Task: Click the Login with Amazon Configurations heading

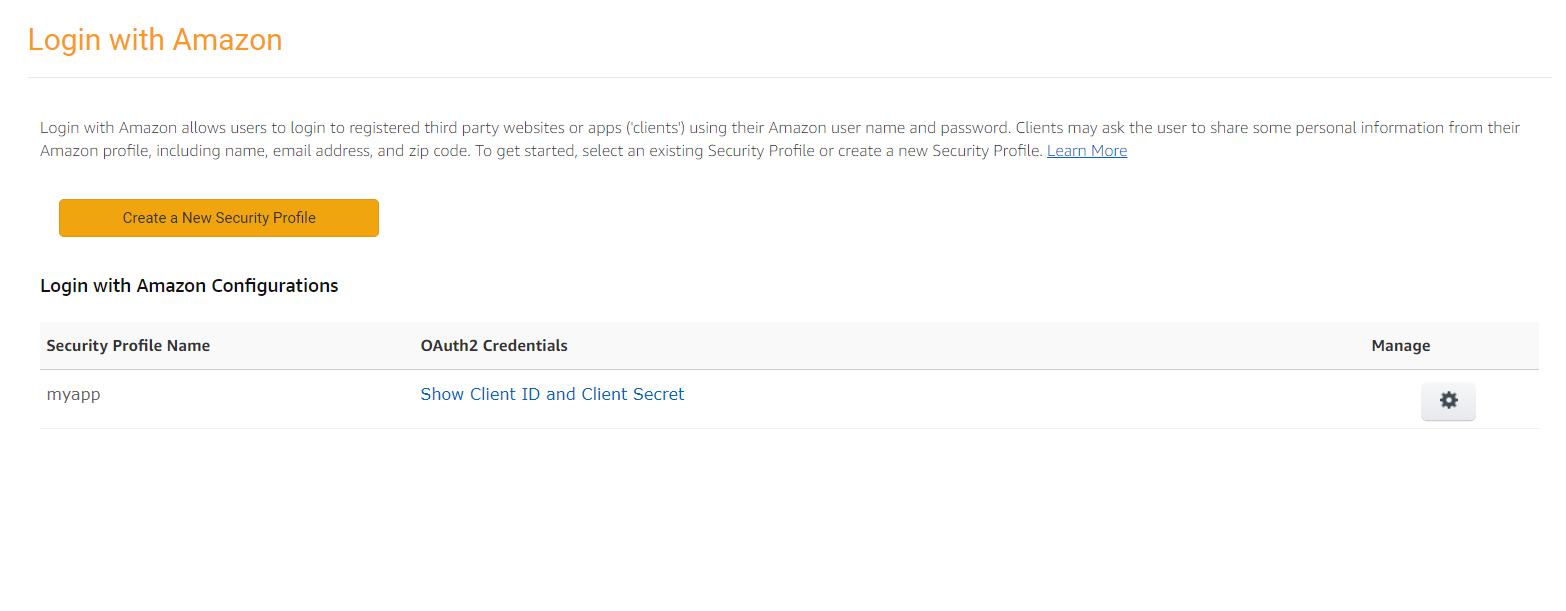Action: (189, 286)
